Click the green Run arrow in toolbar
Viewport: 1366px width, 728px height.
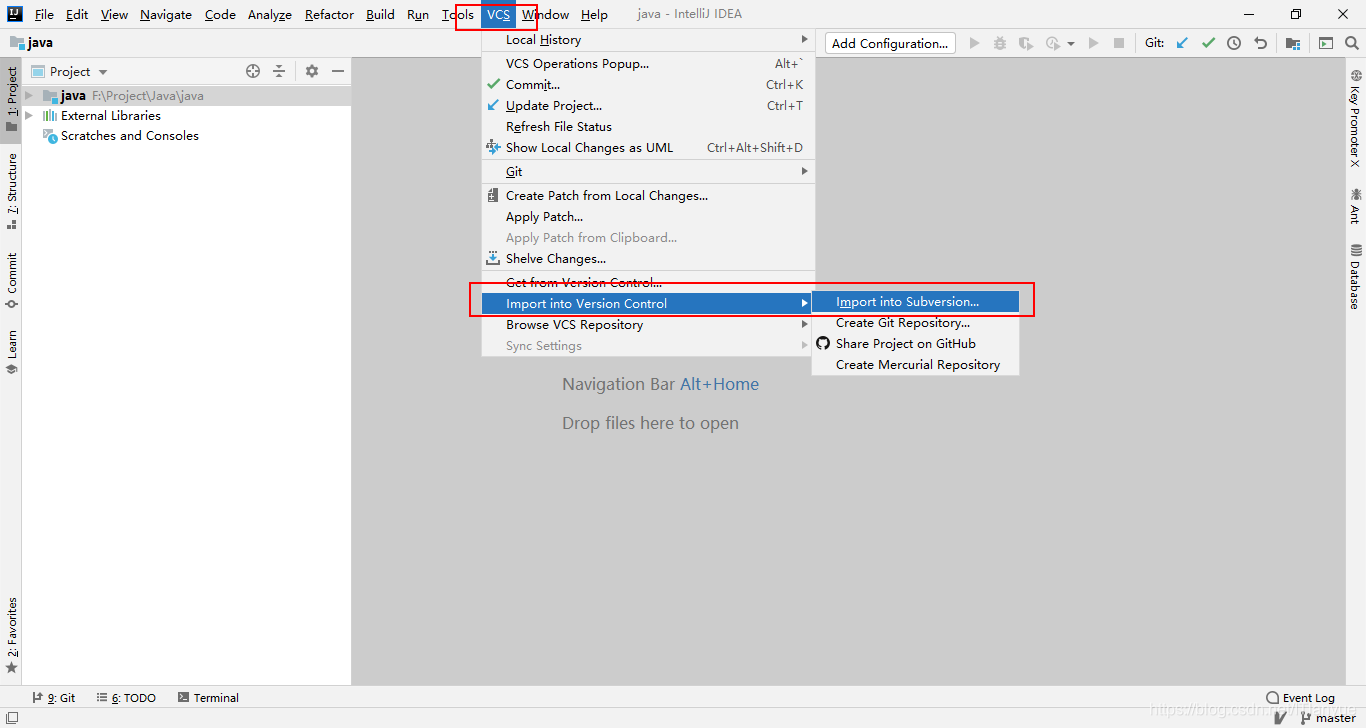975,43
